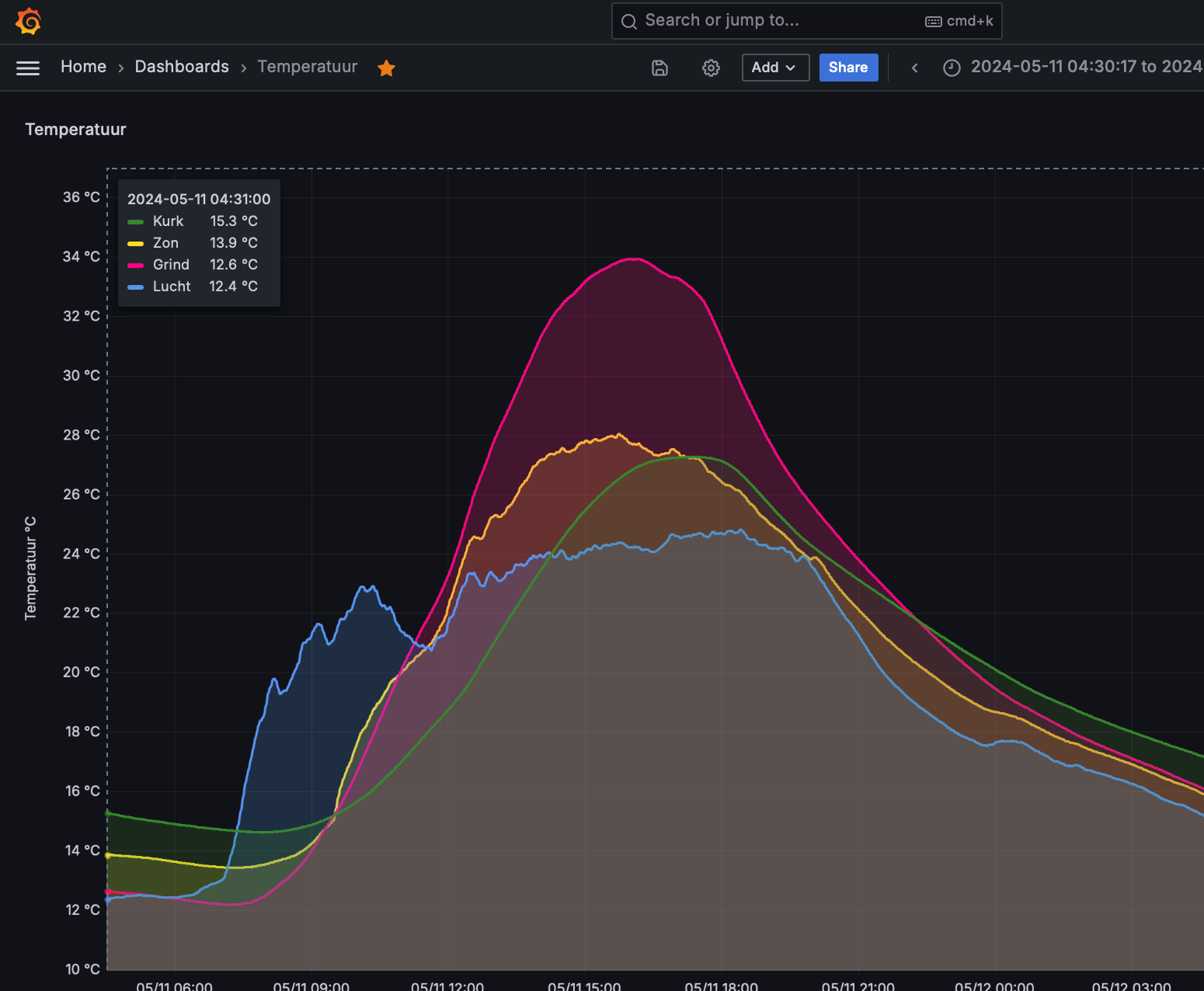The height and width of the screenshot is (991, 1204).
Task: Go to Home breadcrumb
Action: (x=83, y=67)
